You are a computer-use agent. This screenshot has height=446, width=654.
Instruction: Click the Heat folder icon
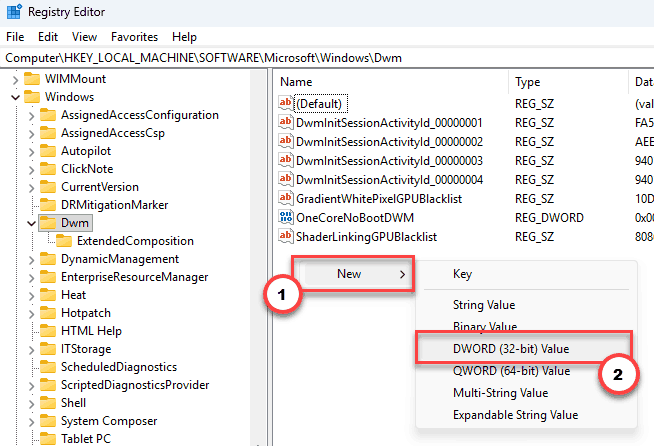[x=48, y=295]
